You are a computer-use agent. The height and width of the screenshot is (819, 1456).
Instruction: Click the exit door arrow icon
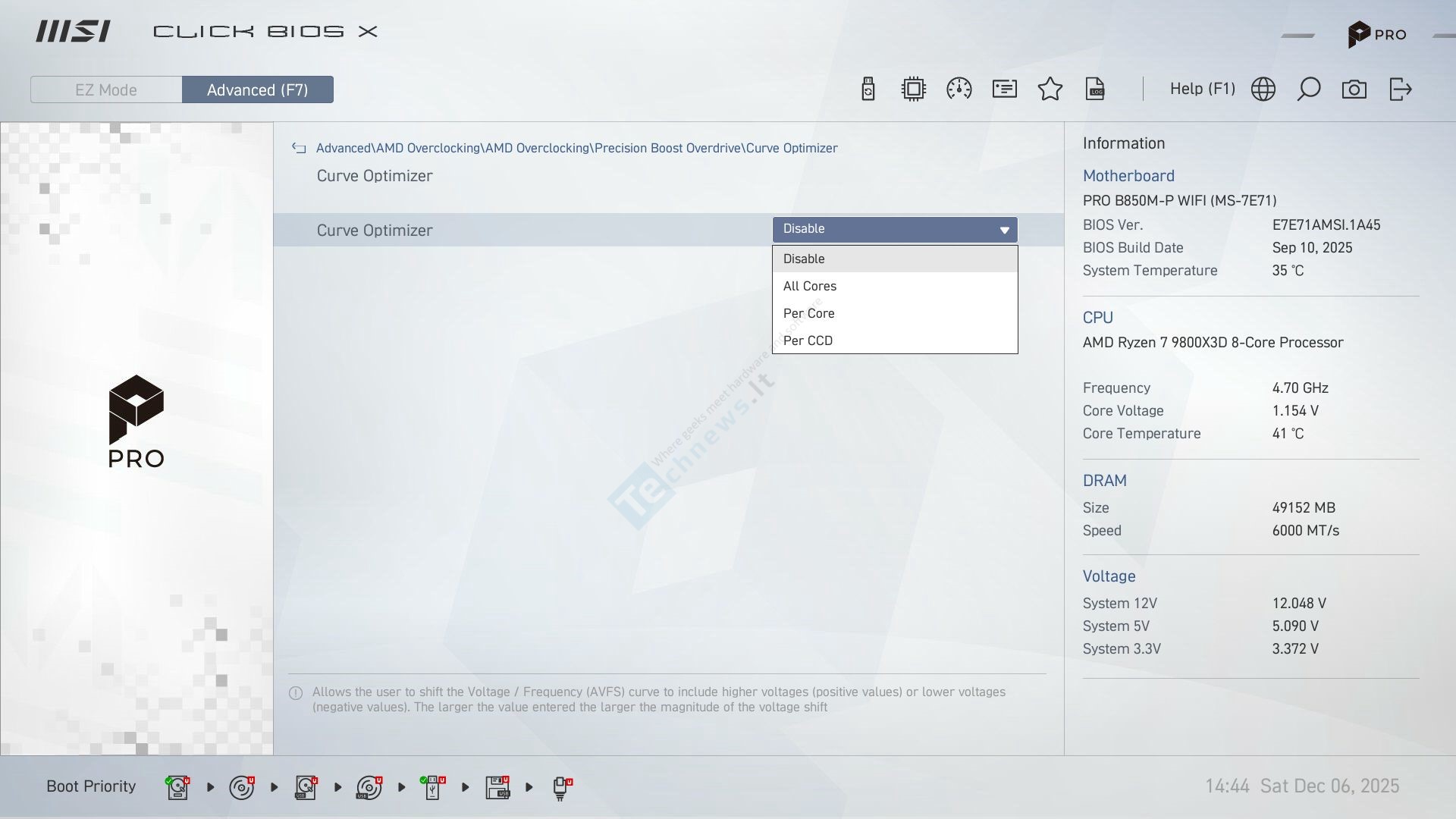[1400, 89]
